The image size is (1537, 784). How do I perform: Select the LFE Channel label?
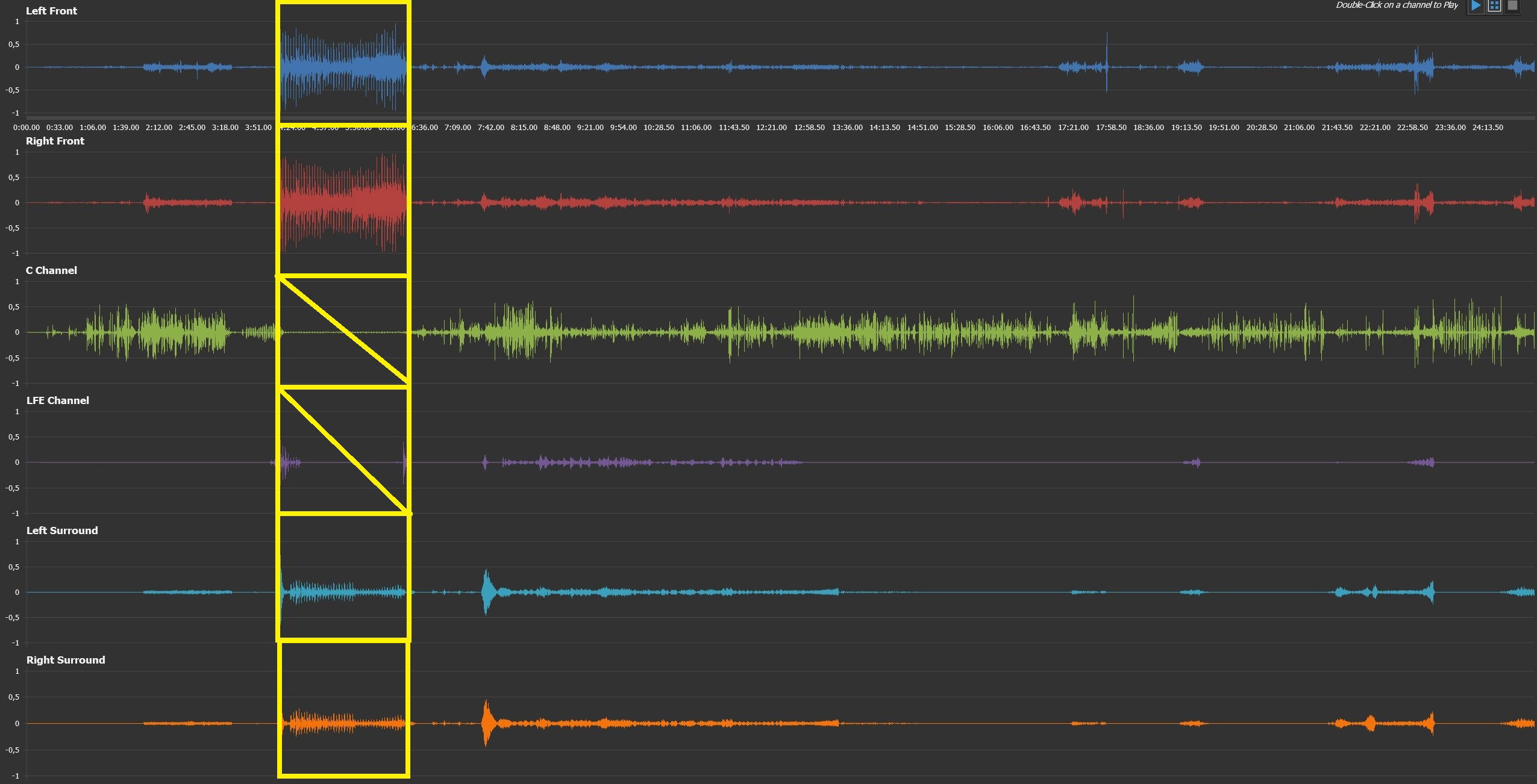[x=57, y=400]
